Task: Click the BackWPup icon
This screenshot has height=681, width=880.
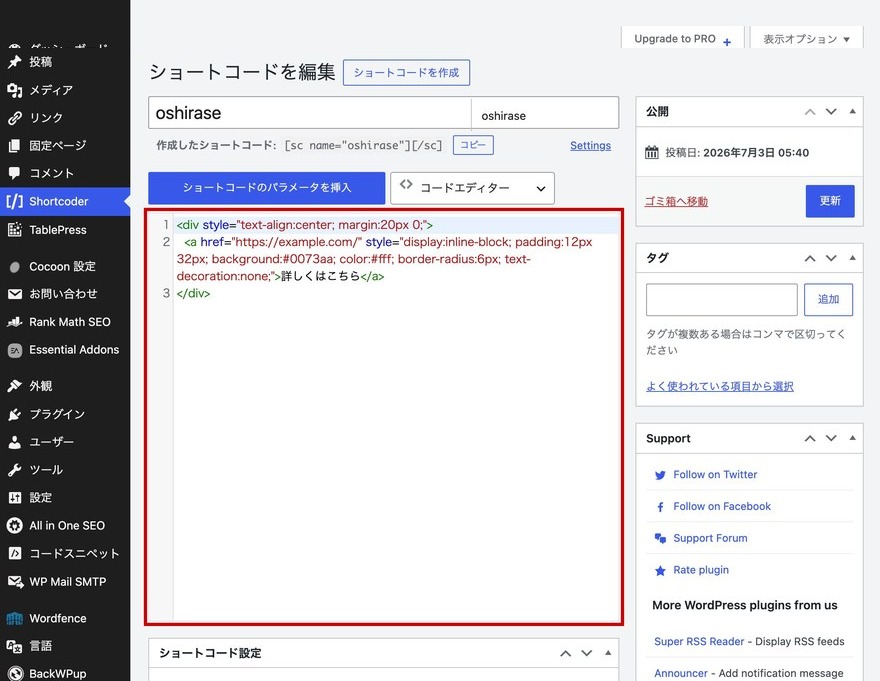Action: (x=15, y=673)
